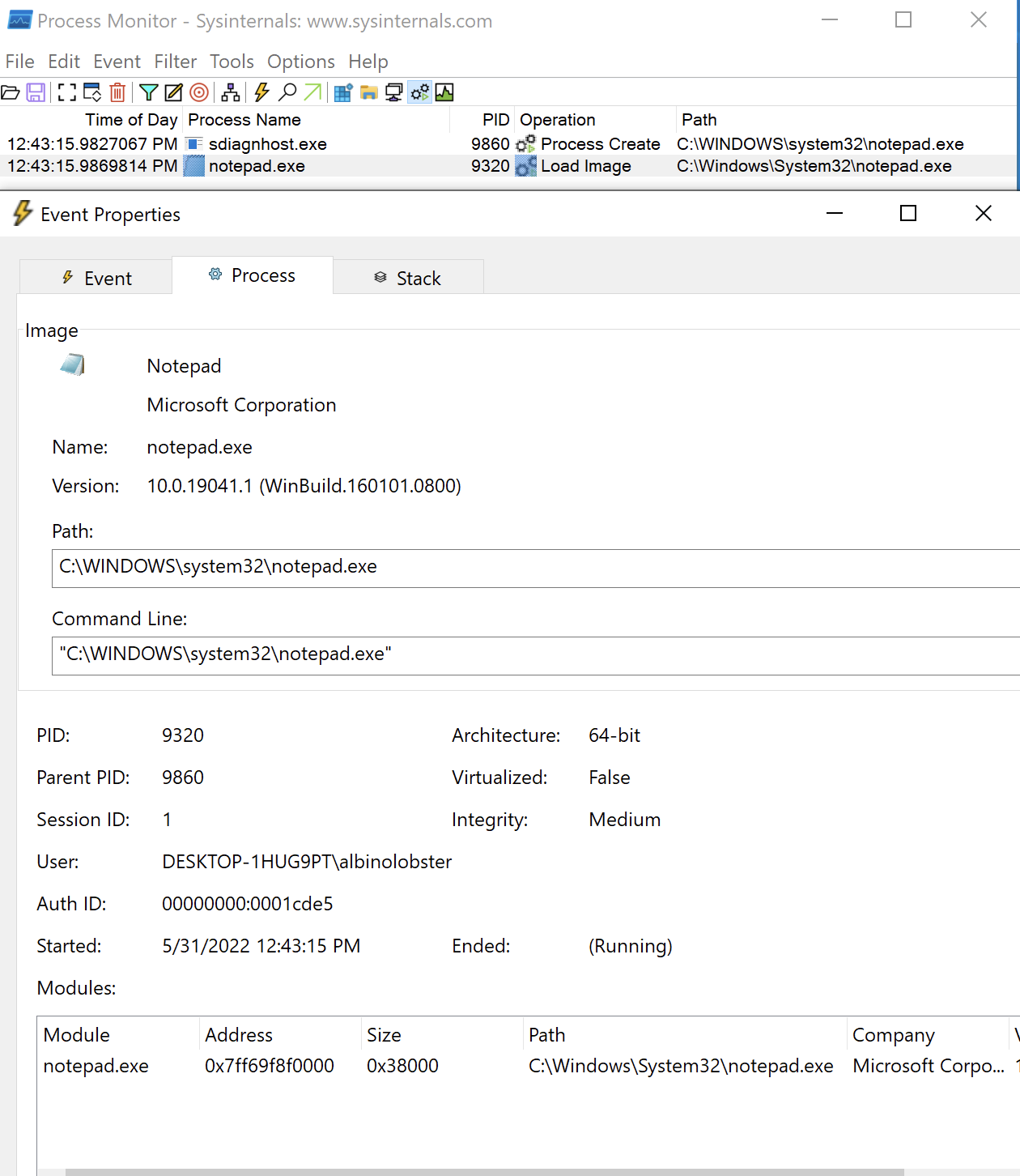Switch to the Stack tab
This screenshot has height=1176, width=1020.
point(408,278)
